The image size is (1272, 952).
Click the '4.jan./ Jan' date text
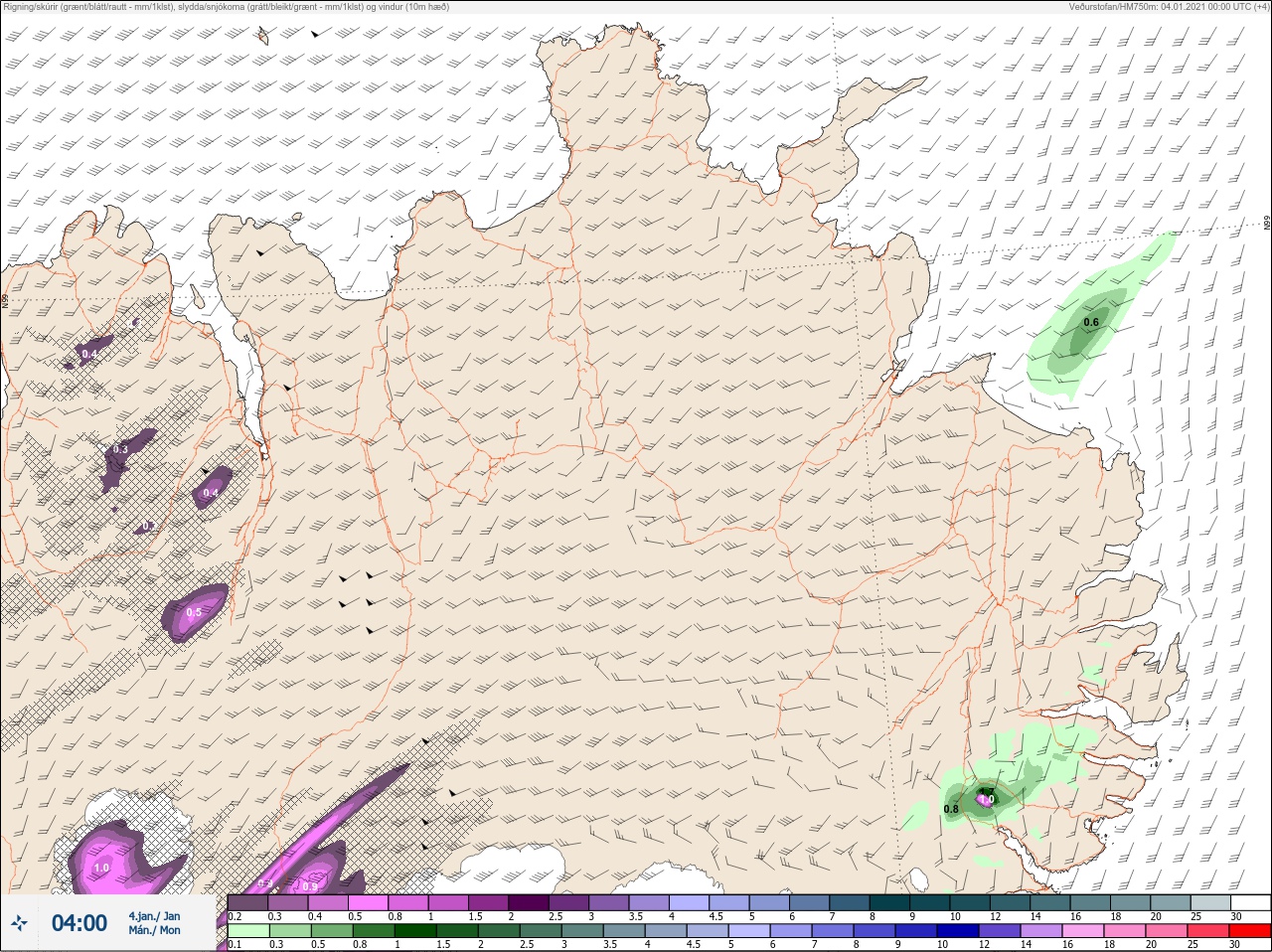click(154, 916)
